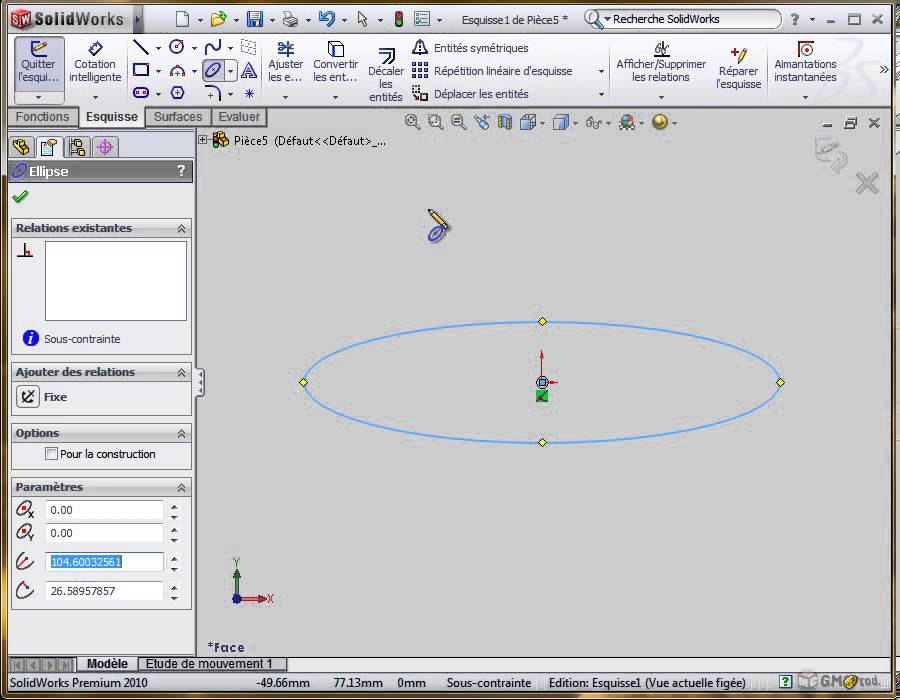
Task: Collapse the Relations existantes section
Action: 181,228
